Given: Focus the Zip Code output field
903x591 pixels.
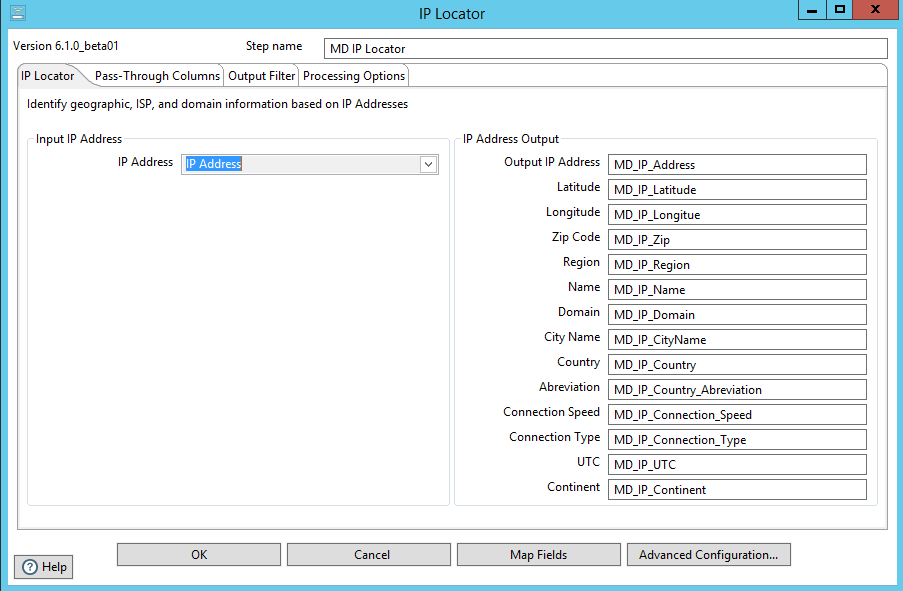Looking at the screenshot, I should click(x=736, y=240).
